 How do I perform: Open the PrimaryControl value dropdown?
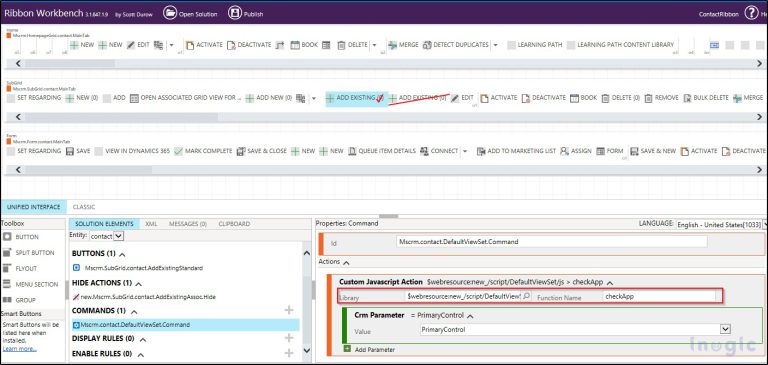(x=726, y=329)
